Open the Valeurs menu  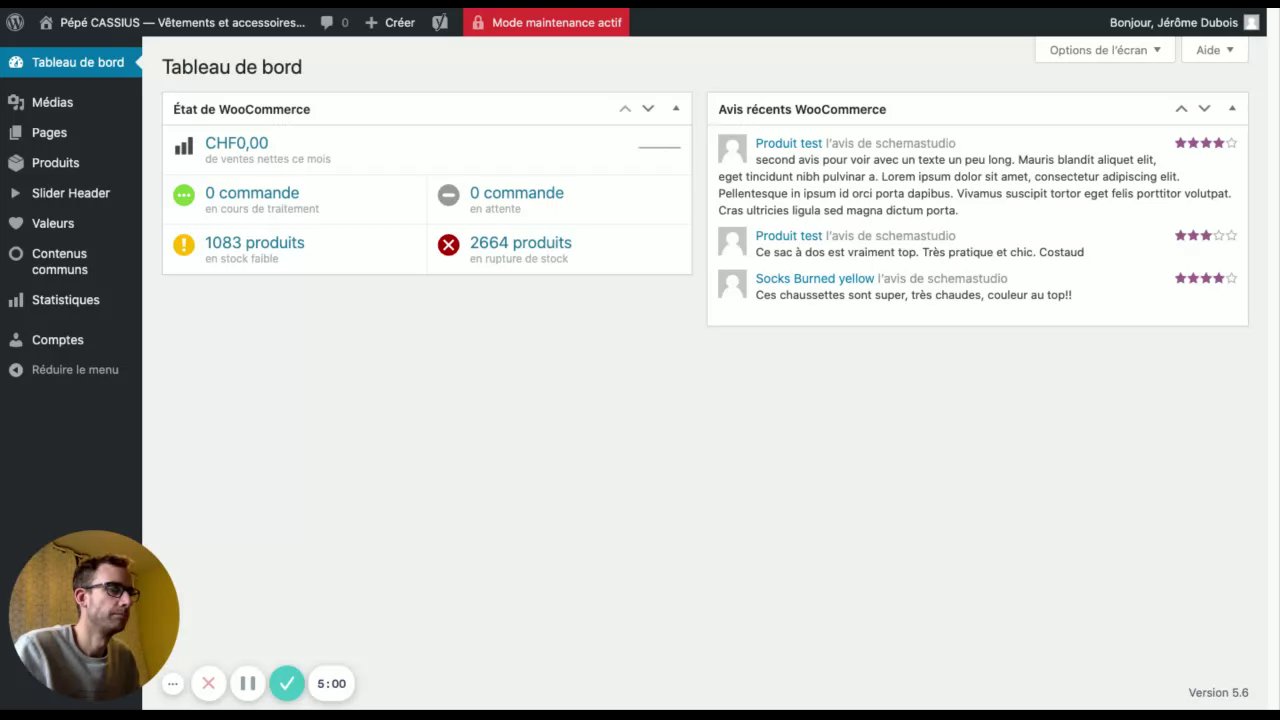[71, 223]
